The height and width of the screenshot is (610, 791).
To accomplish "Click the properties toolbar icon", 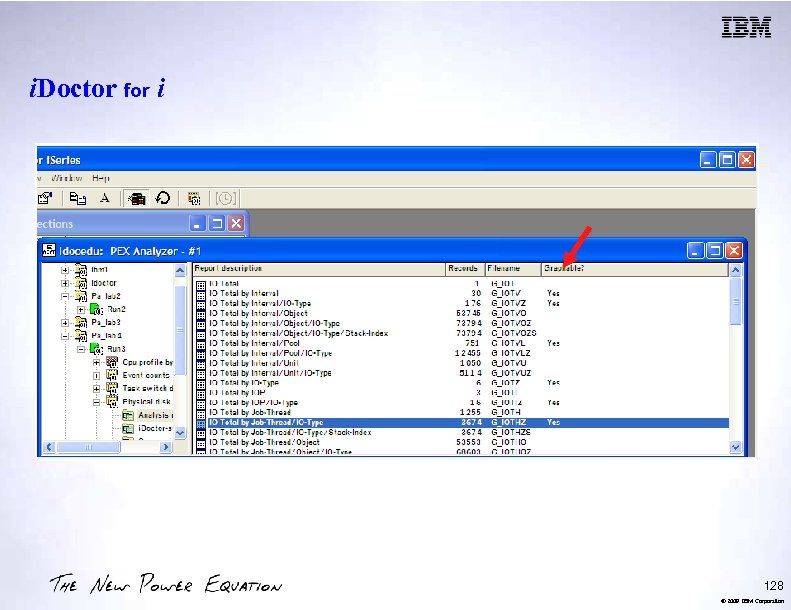I will (x=45, y=198).
